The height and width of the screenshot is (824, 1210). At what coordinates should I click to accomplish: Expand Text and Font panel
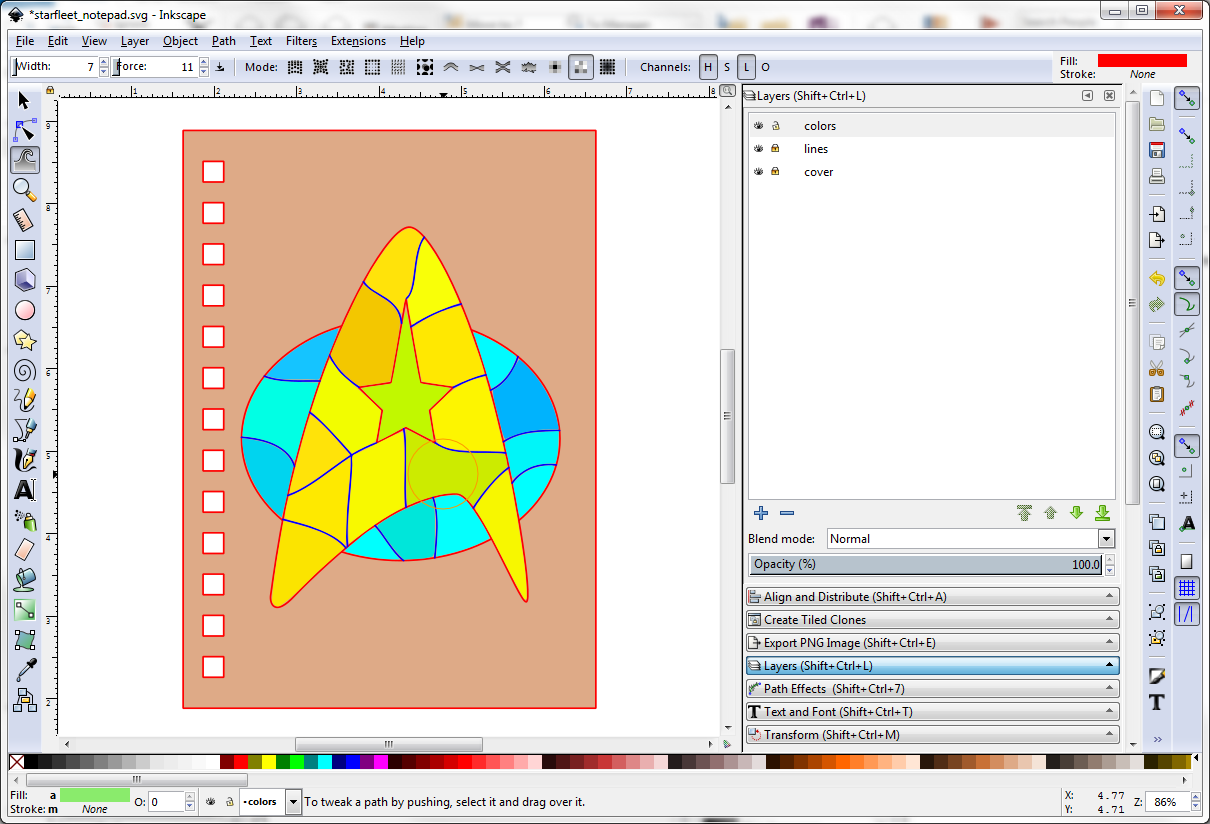pos(932,712)
